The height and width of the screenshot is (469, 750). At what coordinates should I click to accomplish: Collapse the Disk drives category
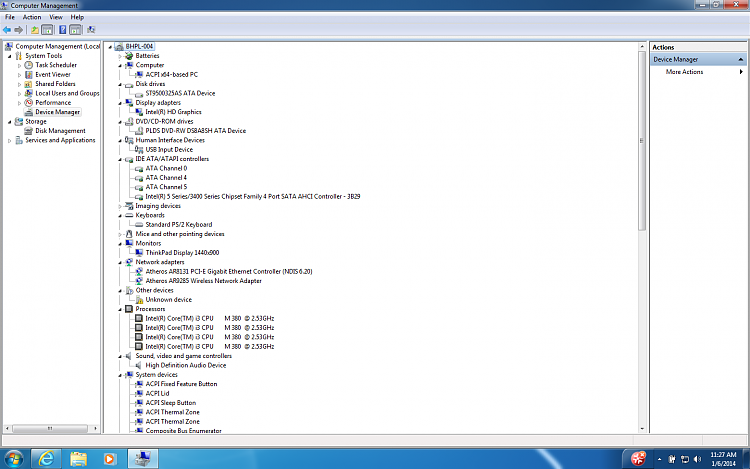(120, 84)
